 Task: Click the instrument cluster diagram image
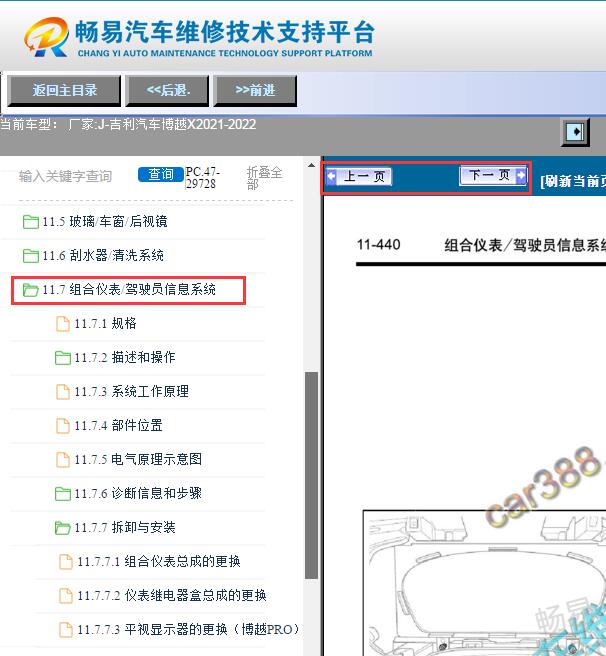[x=484, y=583]
